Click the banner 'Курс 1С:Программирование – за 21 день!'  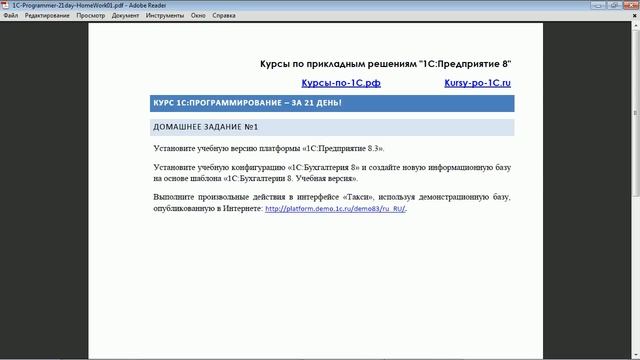(332, 103)
